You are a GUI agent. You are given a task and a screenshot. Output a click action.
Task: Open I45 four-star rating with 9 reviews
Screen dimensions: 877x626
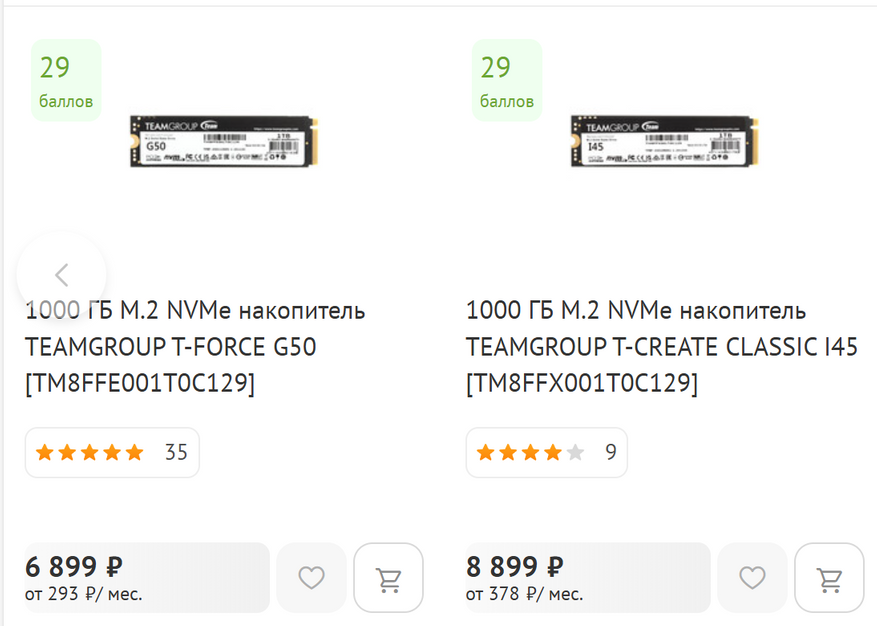(546, 453)
